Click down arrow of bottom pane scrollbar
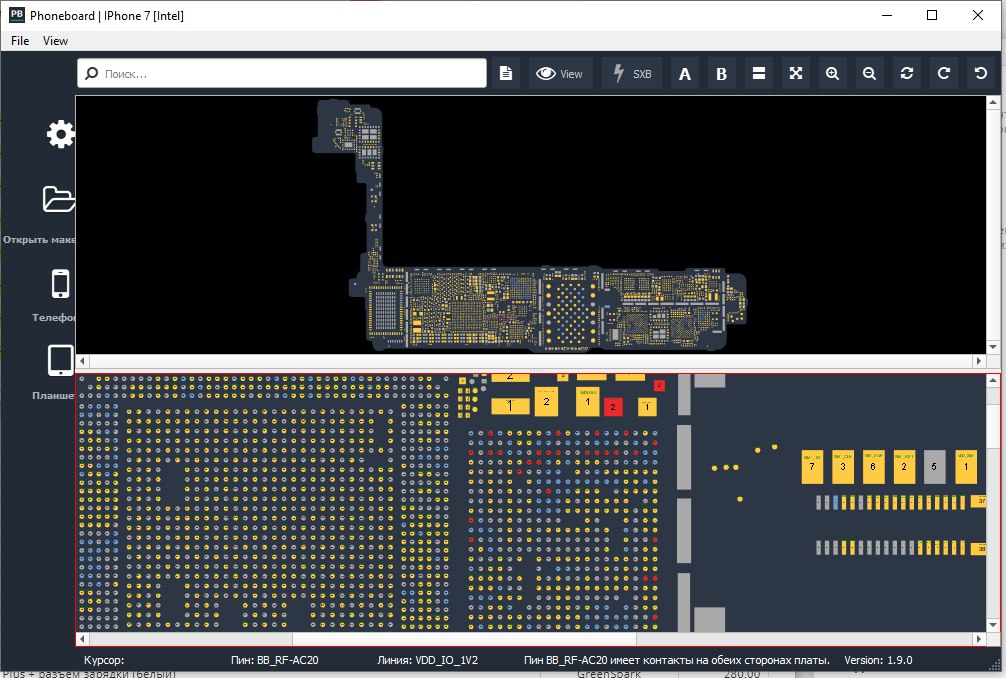The width and height of the screenshot is (1006, 678). [x=993, y=625]
